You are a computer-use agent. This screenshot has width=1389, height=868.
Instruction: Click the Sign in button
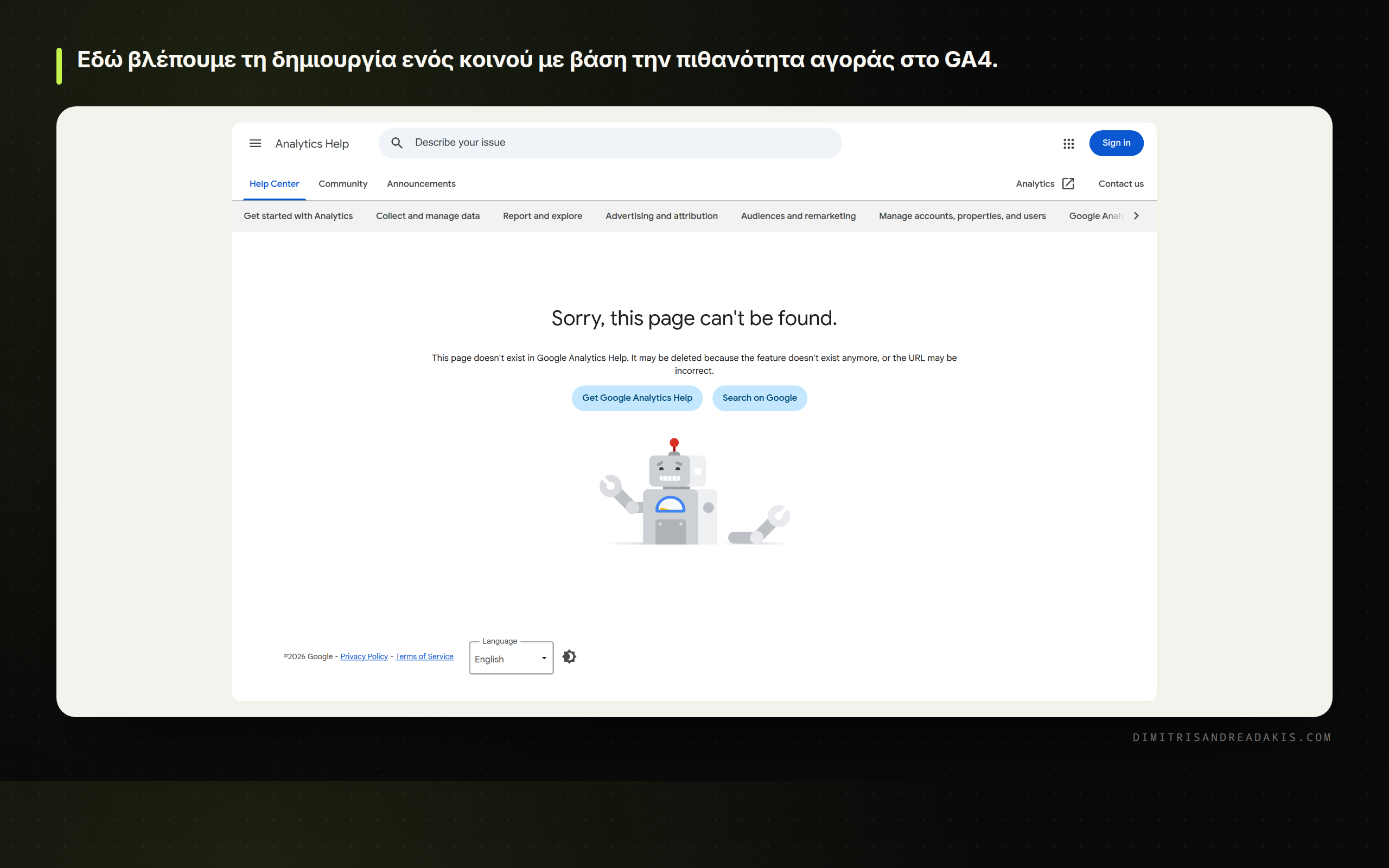(x=1116, y=143)
